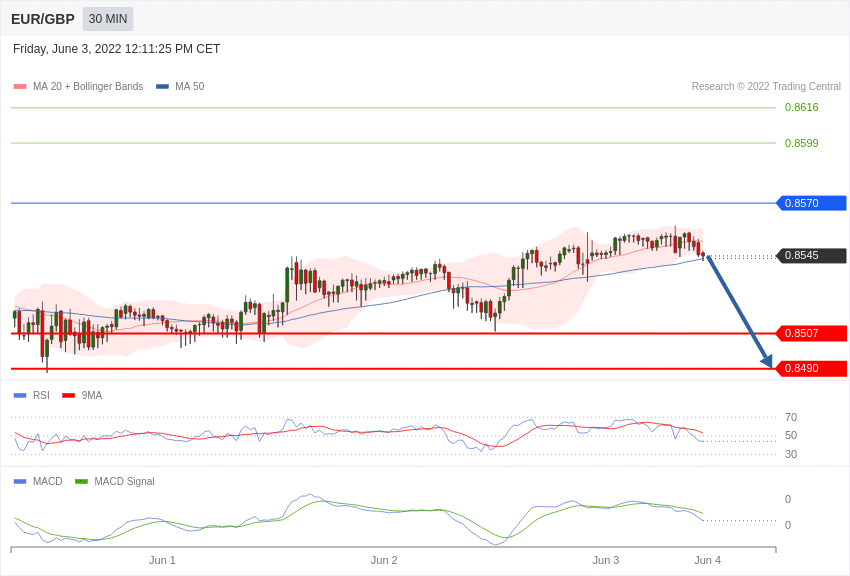Image resolution: width=850 pixels, height=576 pixels.
Task: Select the 0.8570 pivot price tag
Action: pos(812,203)
